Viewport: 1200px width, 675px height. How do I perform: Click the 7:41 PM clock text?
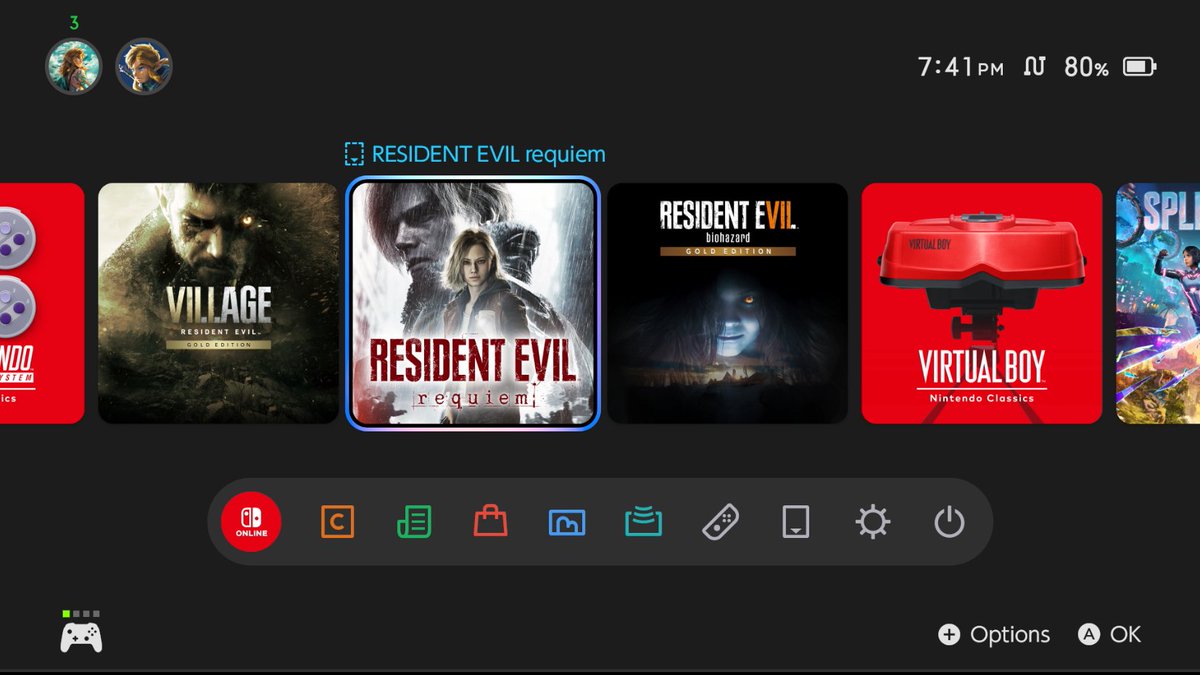[x=961, y=67]
